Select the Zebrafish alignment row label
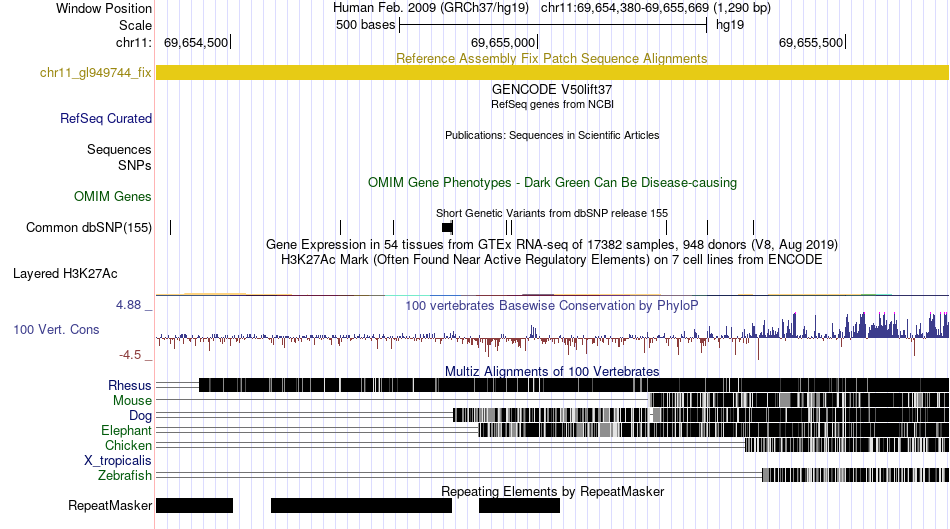 [125, 475]
